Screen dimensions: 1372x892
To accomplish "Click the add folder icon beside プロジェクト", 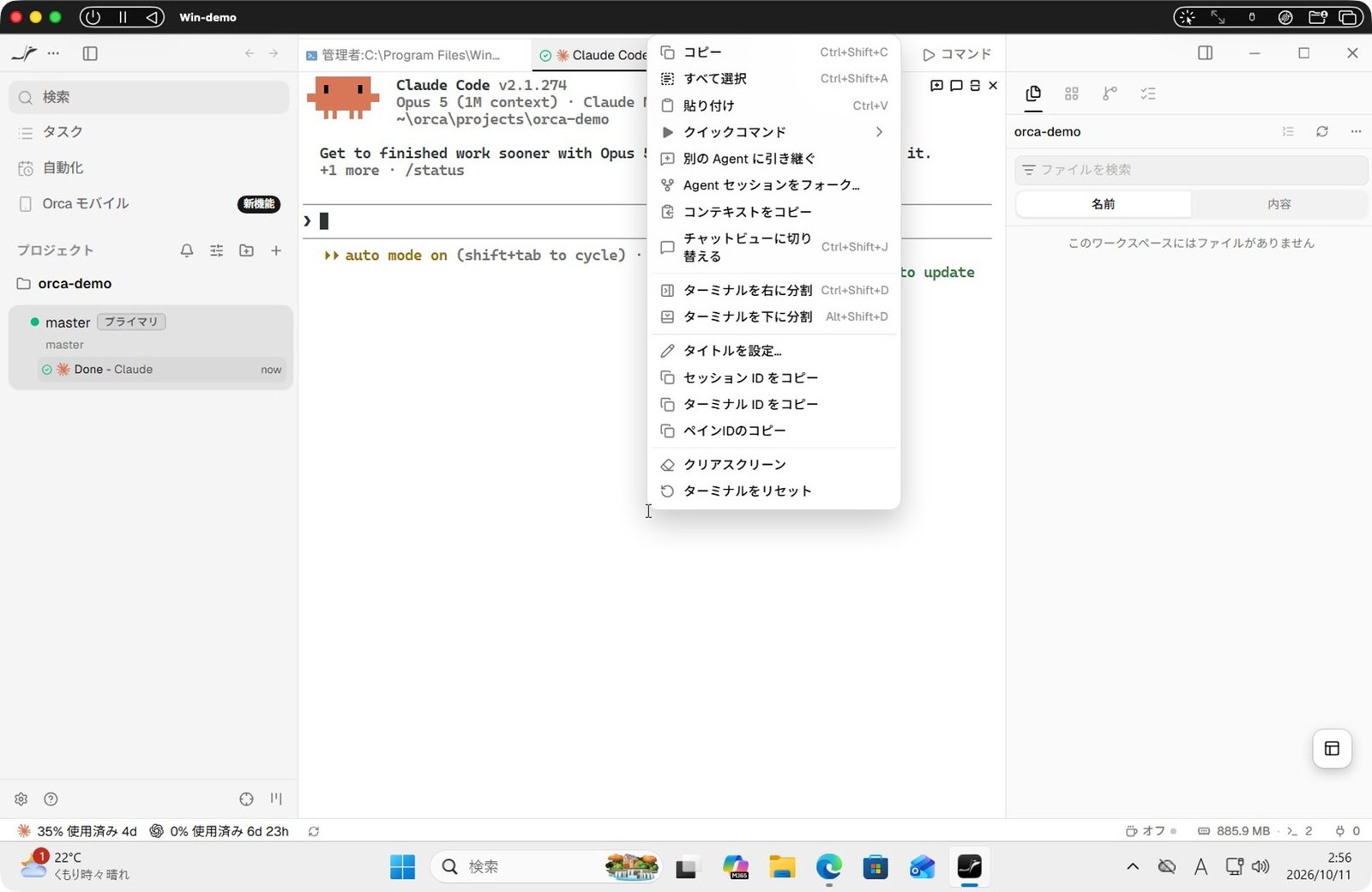I will click(x=246, y=250).
